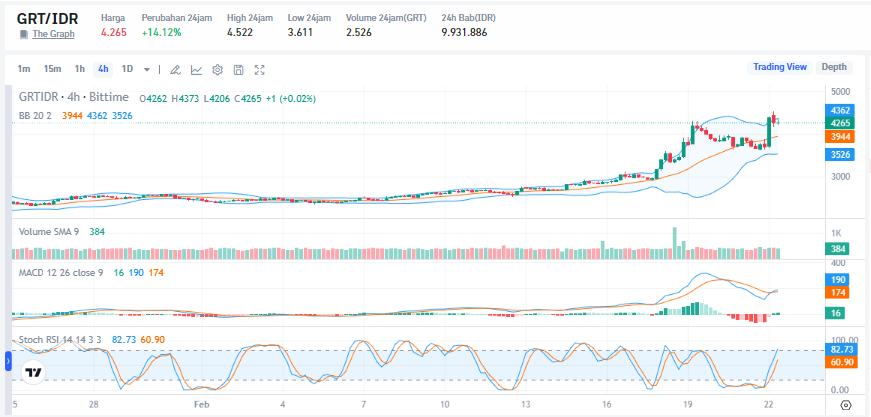Open the indicators chart icon
The width and height of the screenshot is (871, 417).
coord(196,69)
